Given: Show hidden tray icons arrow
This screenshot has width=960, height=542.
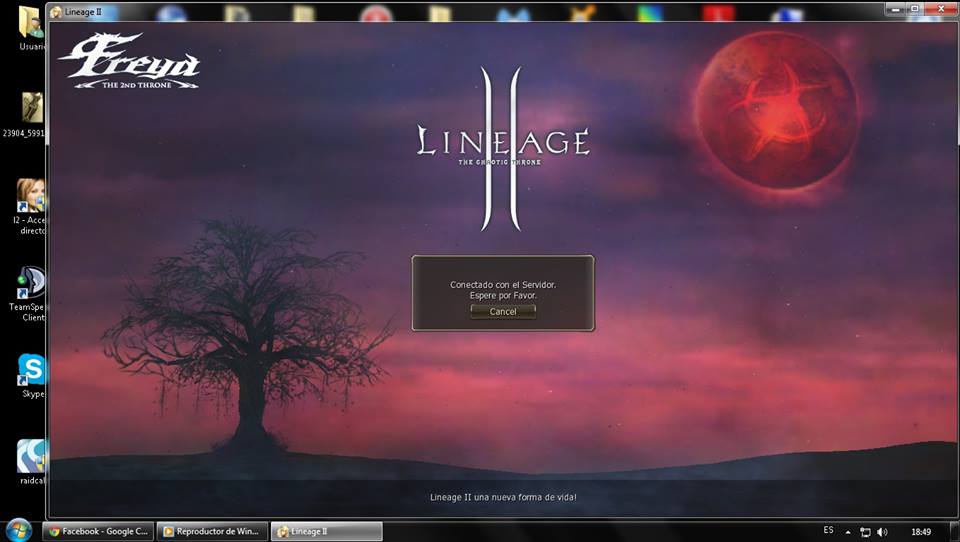Looking at the screenshot, I should 848,532.
